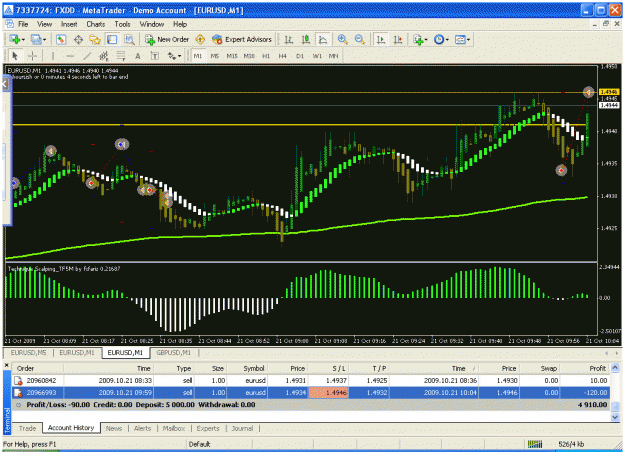Click terminal scrollbar down arrow
Image resolution: width=625 pixels, height=452 pixels.
tap(615, 417)
